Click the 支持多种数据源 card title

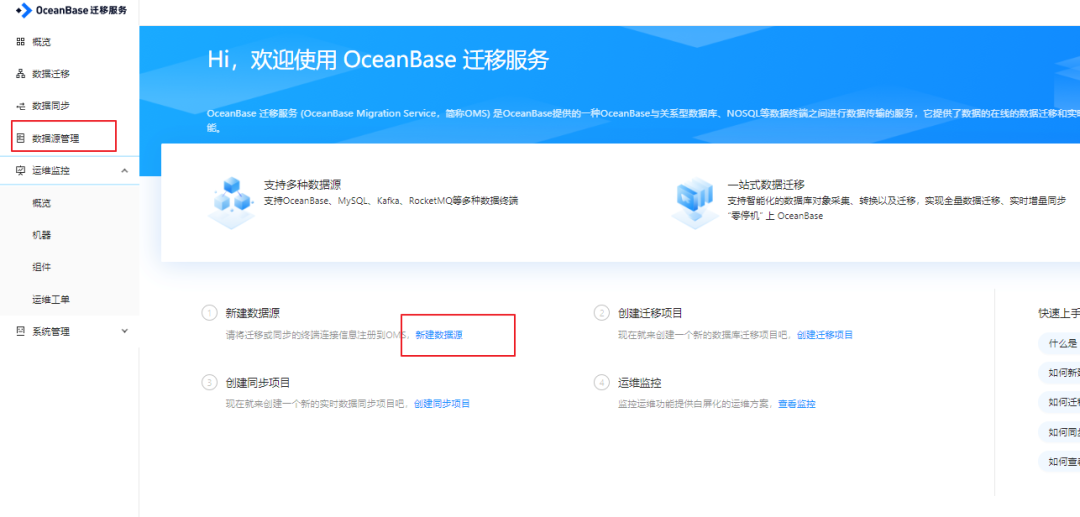(302, 185)
